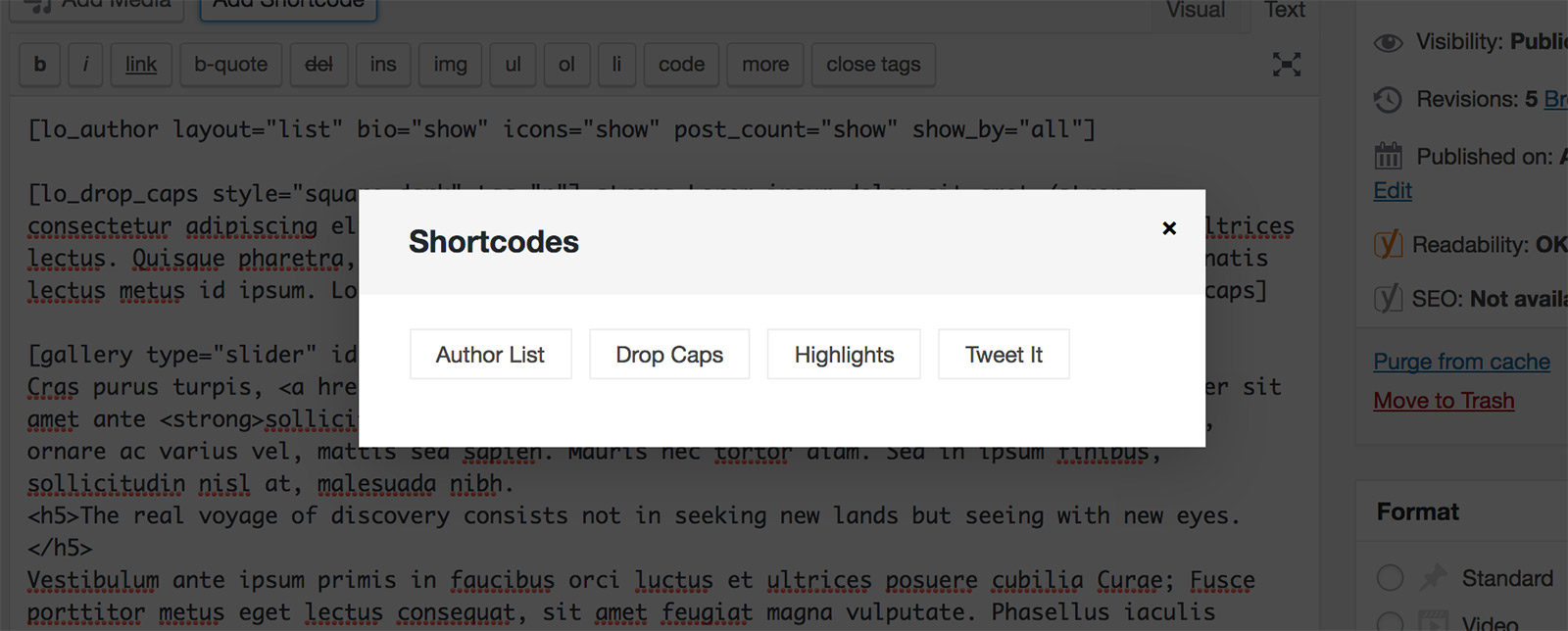The width and height of the screenshot is (1568, 631).
Task: Click the Readability status icon
Action: pos(1389,244)
